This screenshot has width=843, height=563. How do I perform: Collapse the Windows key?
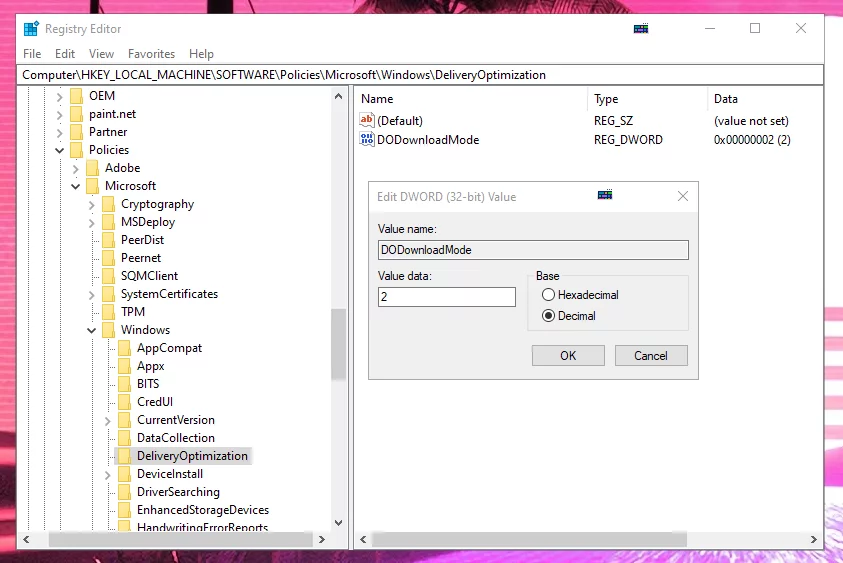coord(91,331)
